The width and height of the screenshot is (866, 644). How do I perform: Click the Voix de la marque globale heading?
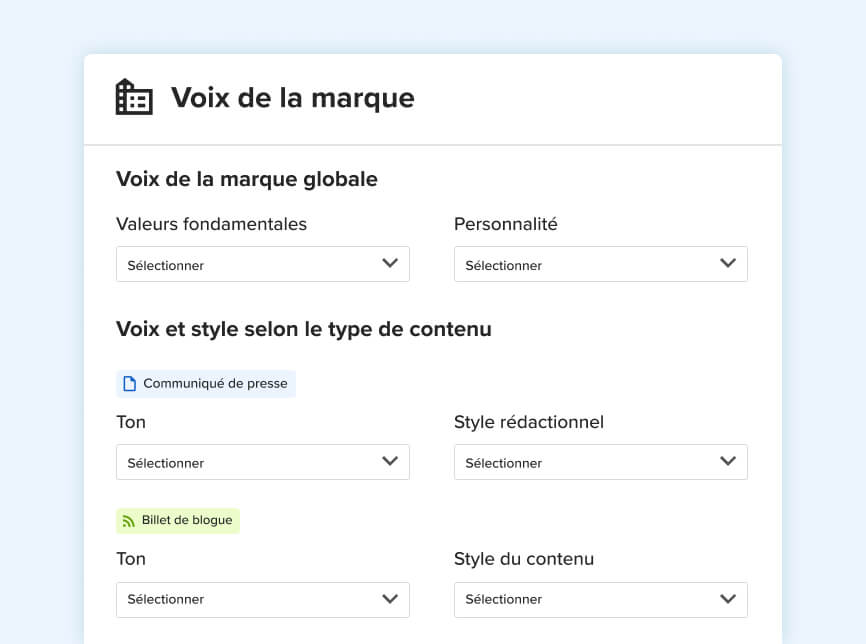pyautogui.click(x=247, y=180)
